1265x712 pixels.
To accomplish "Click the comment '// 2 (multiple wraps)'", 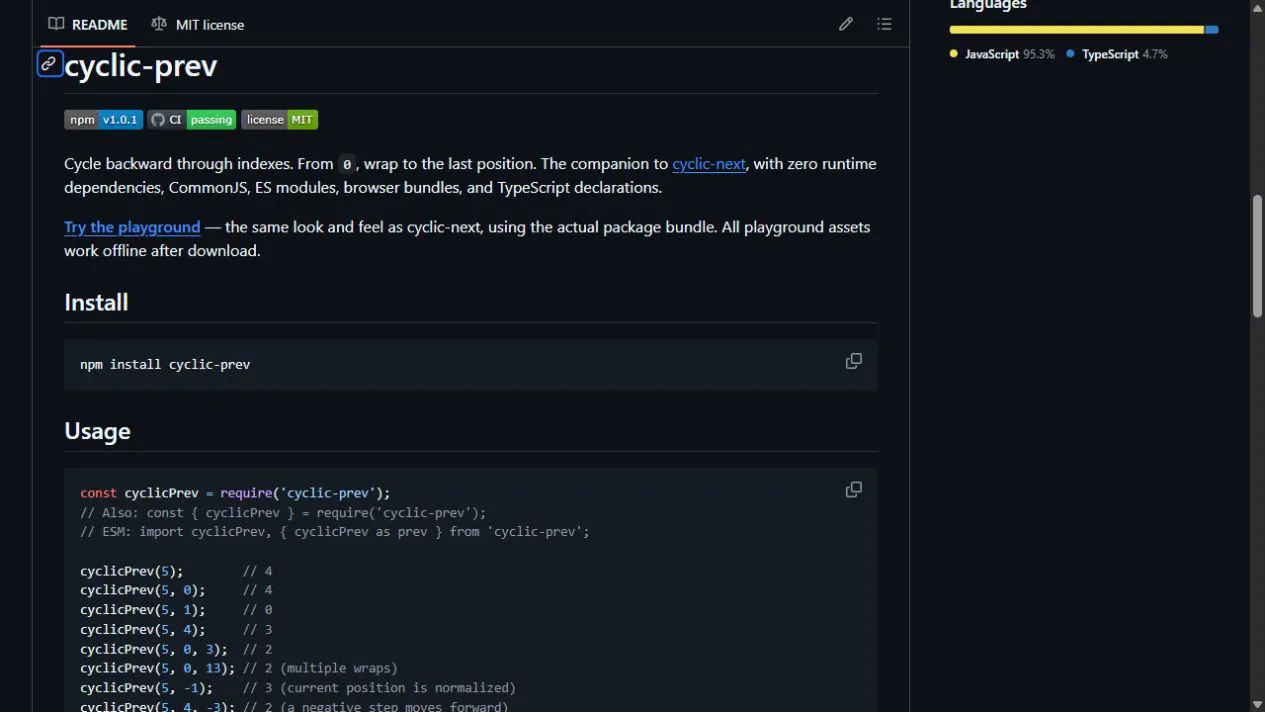I will pos(320,668).
